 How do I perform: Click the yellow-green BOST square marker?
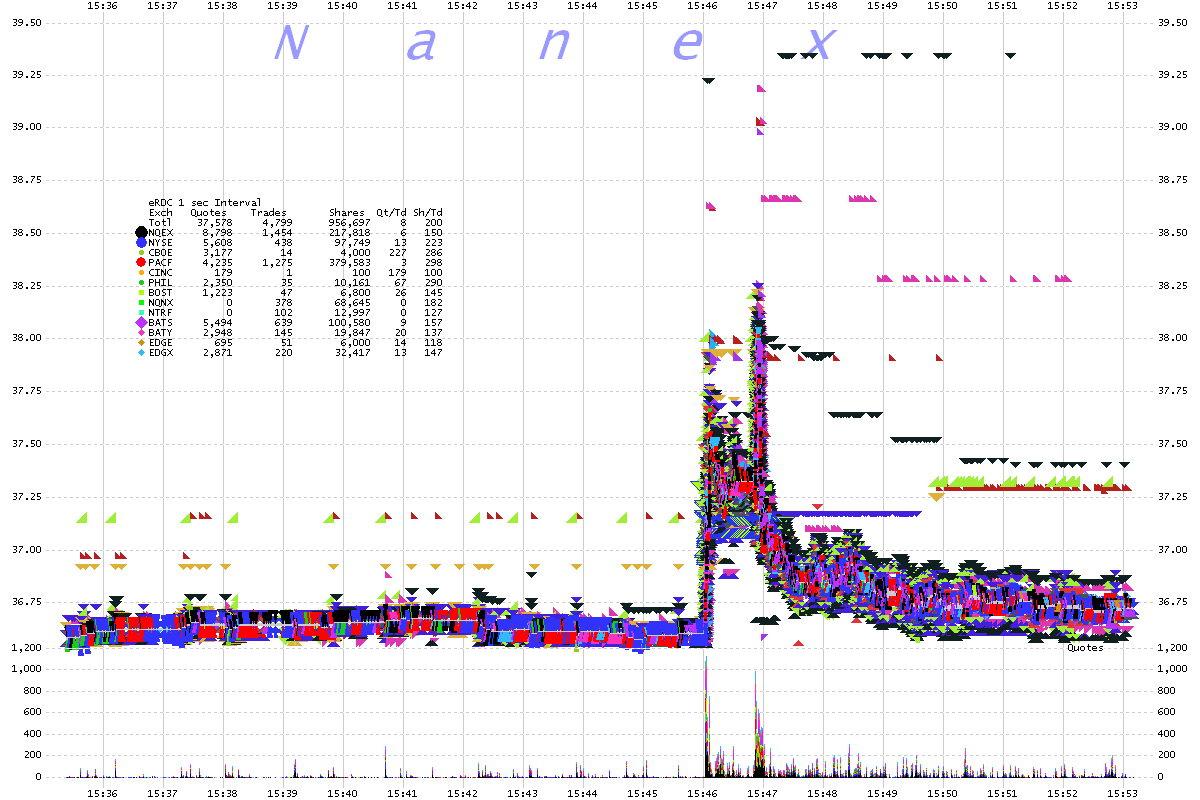pos(141,292)
